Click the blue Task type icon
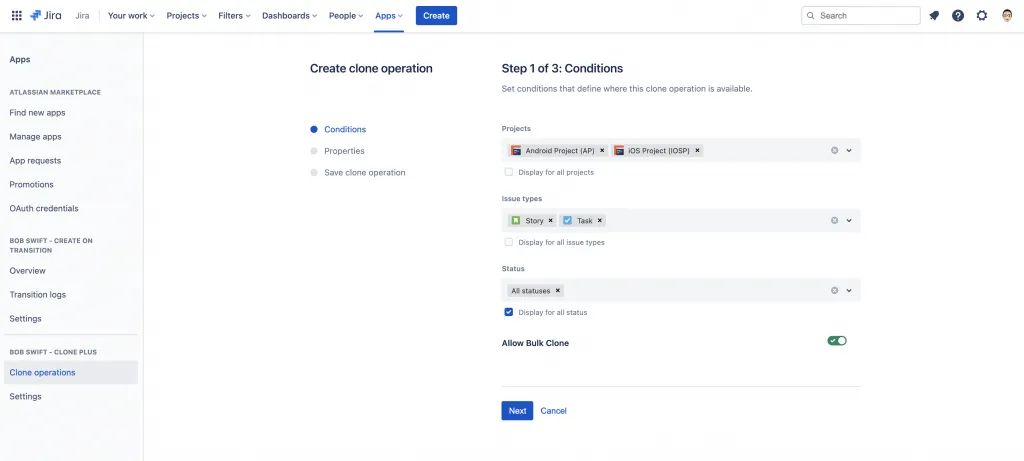 (x=567, y=221)
